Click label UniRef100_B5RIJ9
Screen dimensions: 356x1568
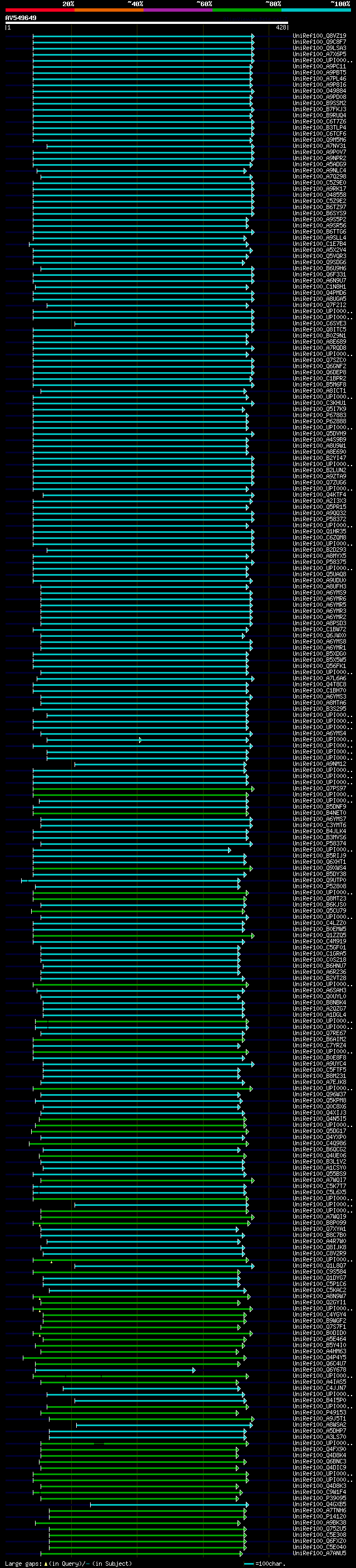(x=319, y=856)
